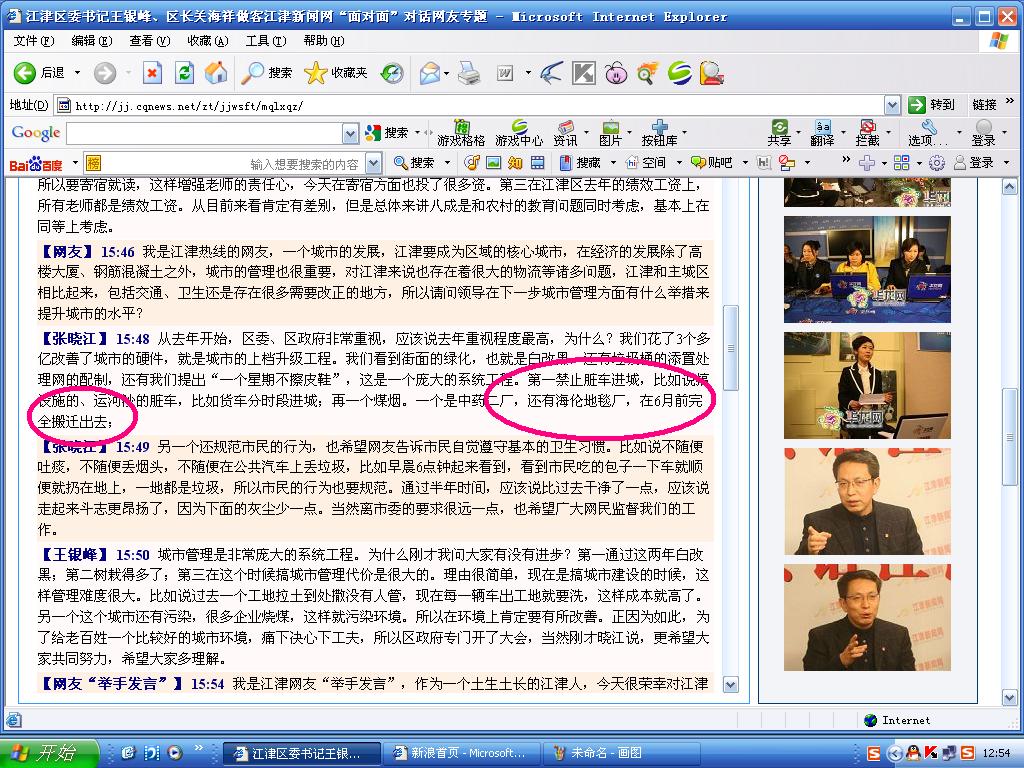
Task: Open the Baidu logo dropdown arrow
Action: [75, 163]
